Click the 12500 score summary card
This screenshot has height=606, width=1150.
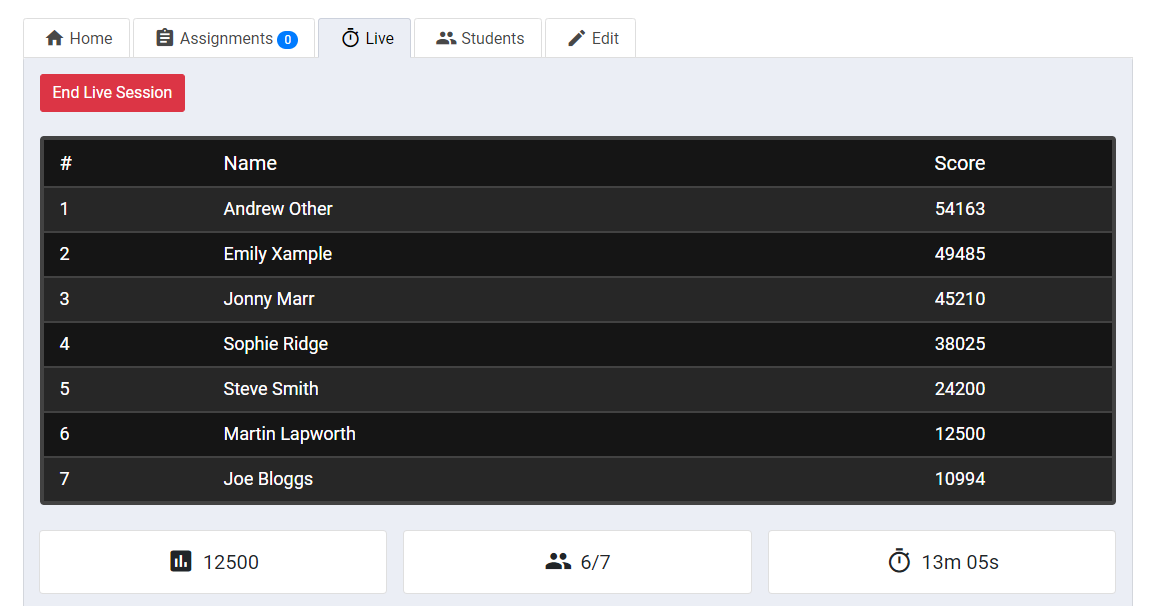[213, 561]
